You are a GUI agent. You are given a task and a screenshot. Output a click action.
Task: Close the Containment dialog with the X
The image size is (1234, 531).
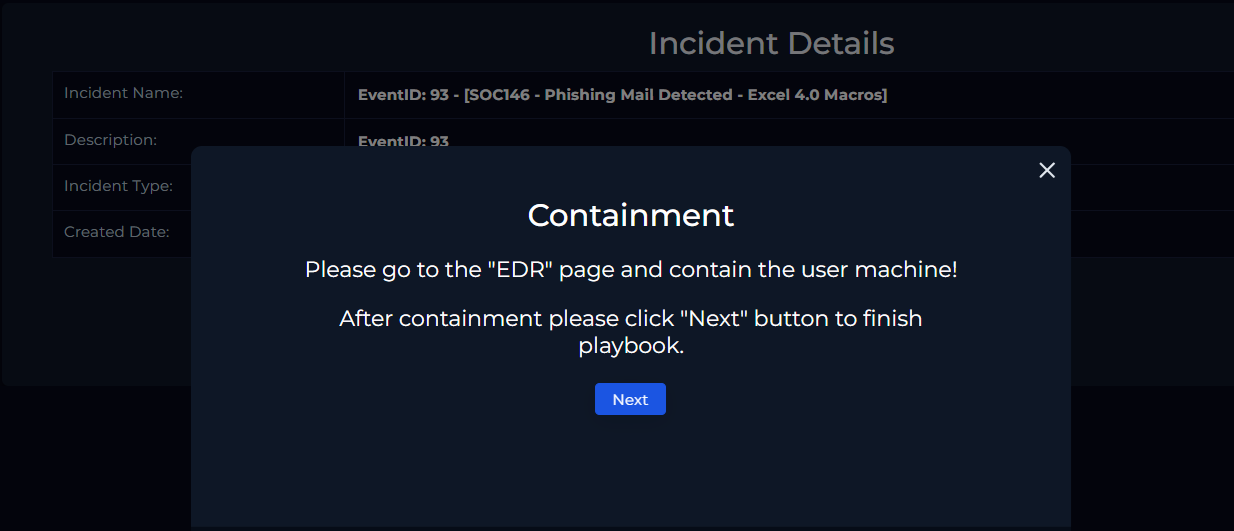(x=1047, y=170)
